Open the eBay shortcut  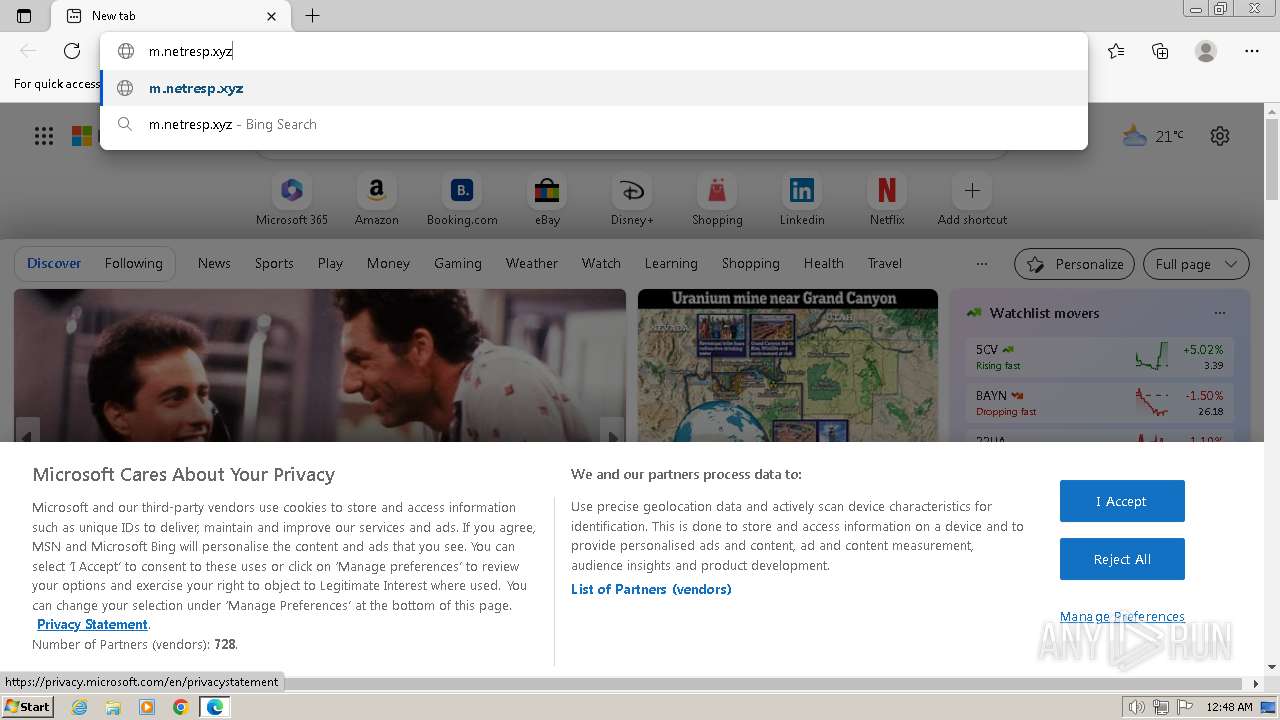[x=547, y=200]
